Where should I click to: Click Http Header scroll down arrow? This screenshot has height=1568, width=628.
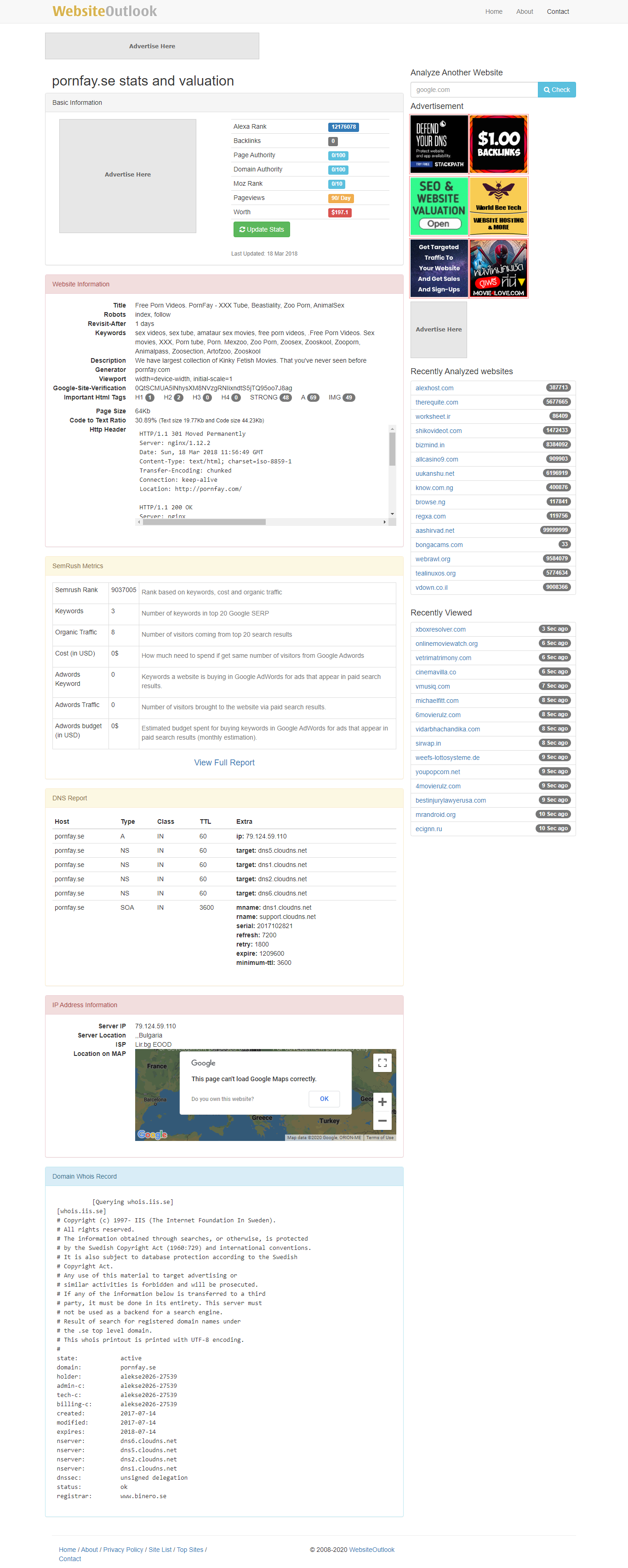tap(393, 514)
